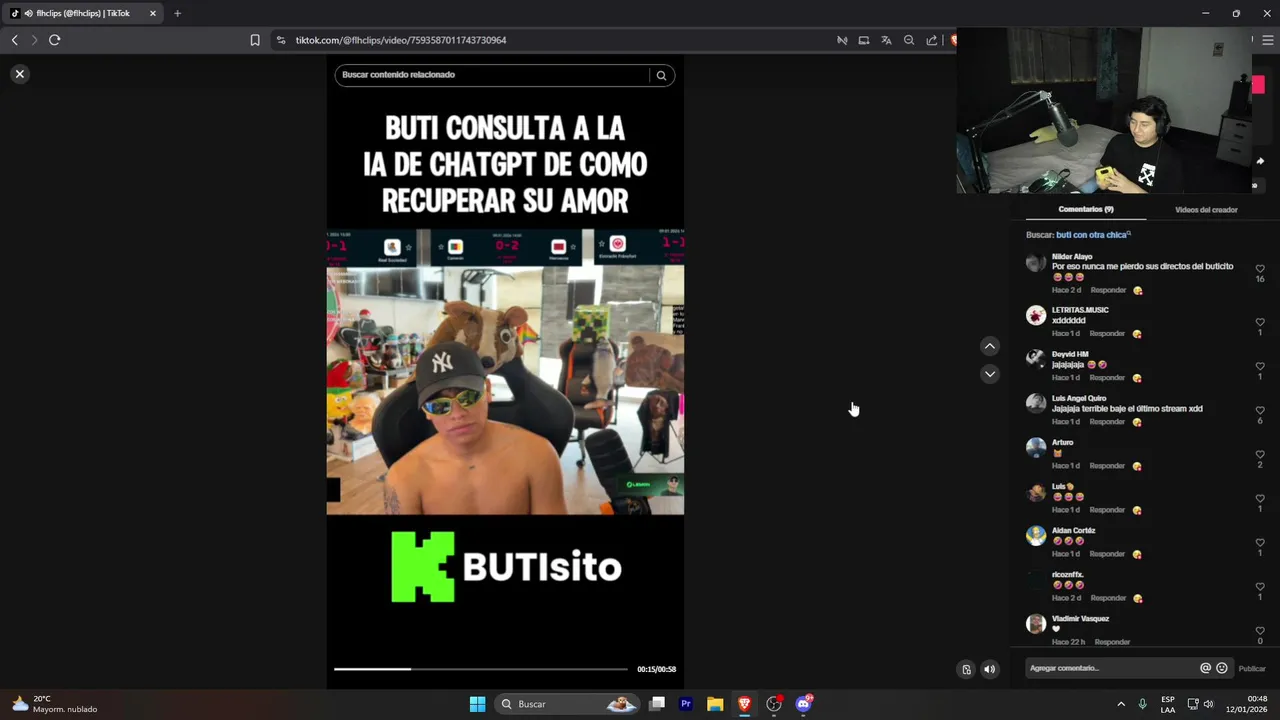Toggle the auto-scroll button beside volume
The height and width of the screenshot is (720, 1280).
tap(966, 669)
